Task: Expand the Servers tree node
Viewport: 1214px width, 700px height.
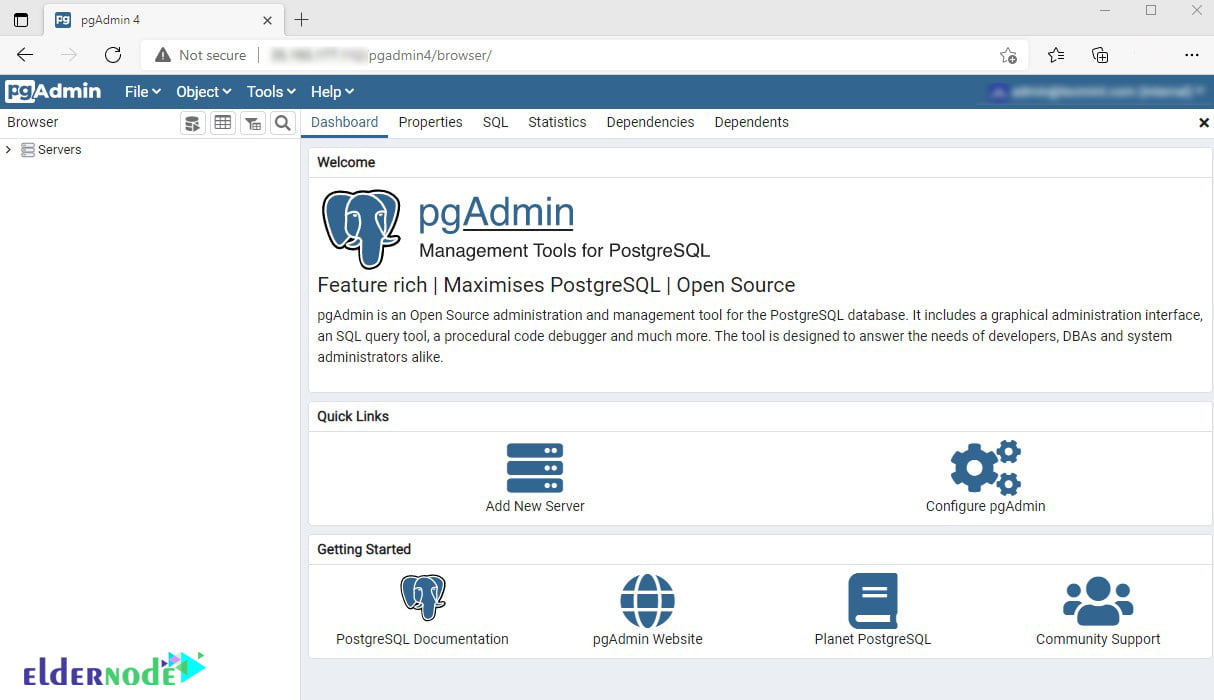Action: tap(9, 150)
